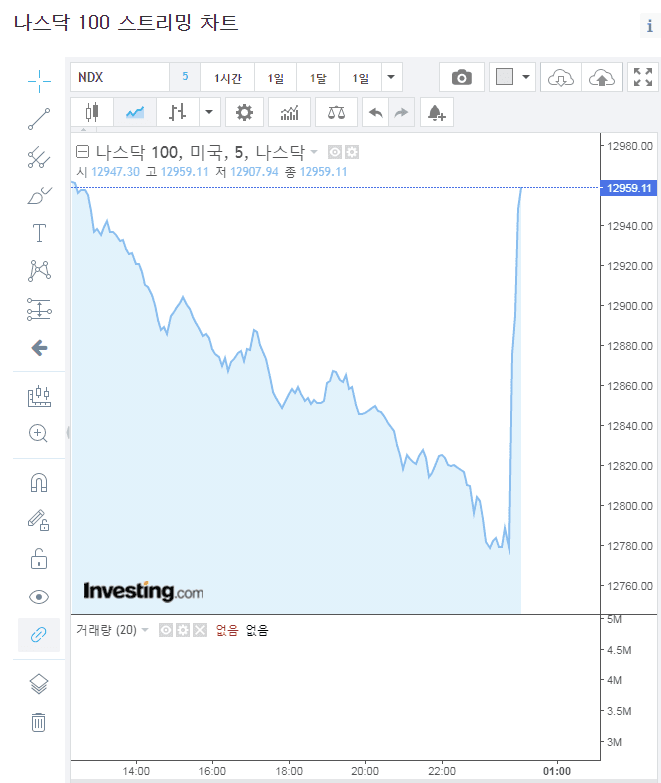
Task: Hide all drawings with eye icon
Action: 39,597
